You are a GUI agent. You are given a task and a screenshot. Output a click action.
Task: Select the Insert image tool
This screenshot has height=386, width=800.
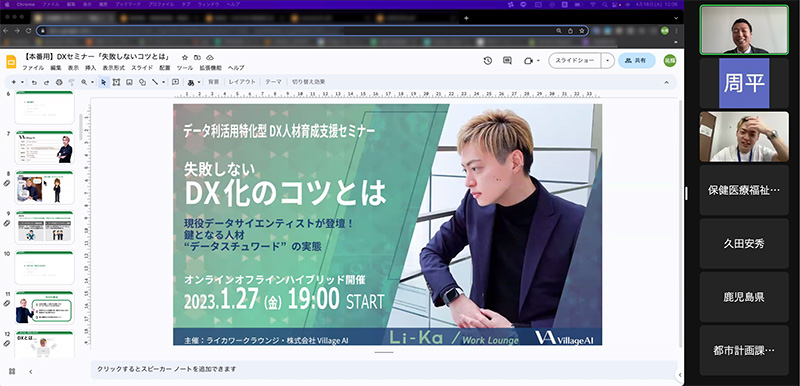(129, 82)
